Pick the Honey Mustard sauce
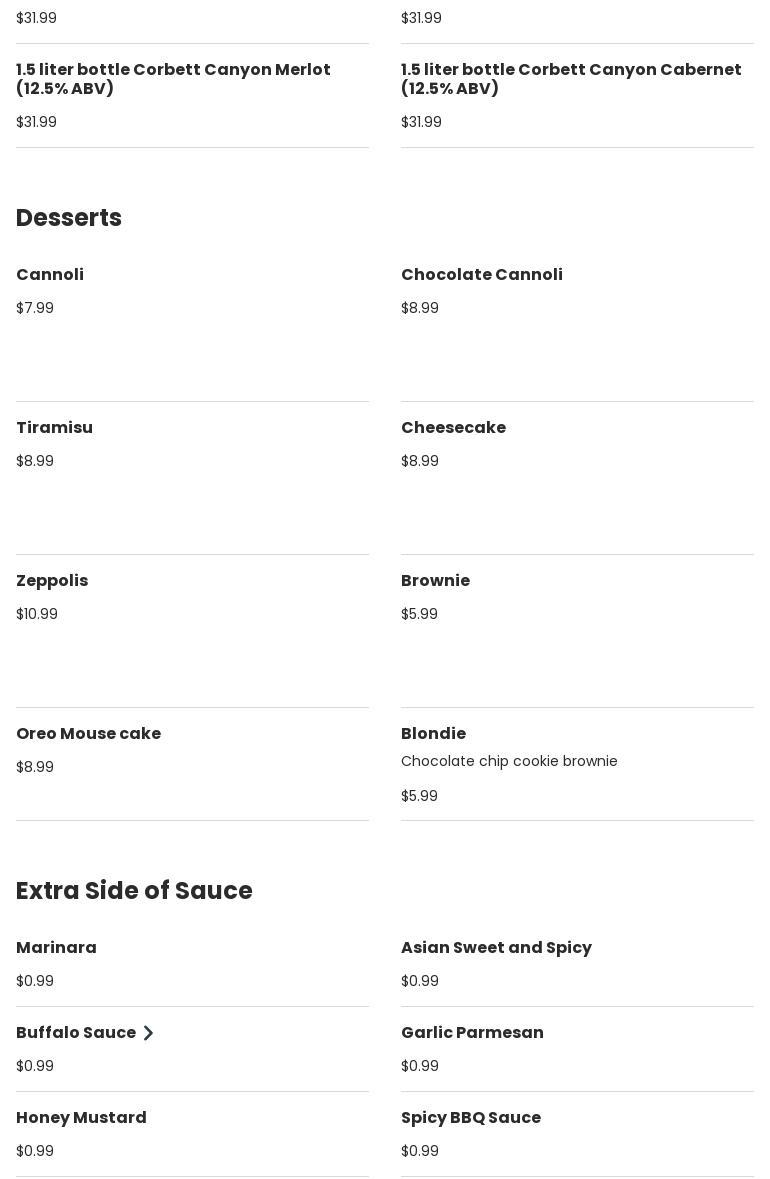 [x=81, y=1118]
